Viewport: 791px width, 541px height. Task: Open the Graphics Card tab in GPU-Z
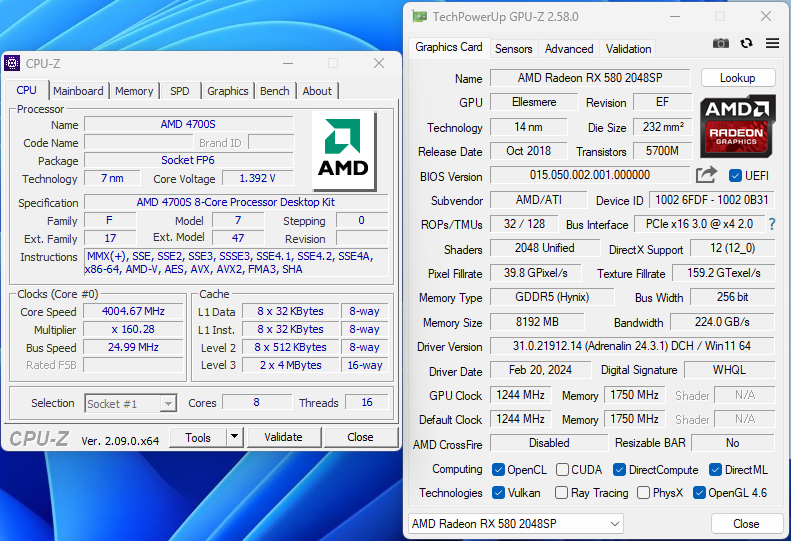click(x=448, y=47)
